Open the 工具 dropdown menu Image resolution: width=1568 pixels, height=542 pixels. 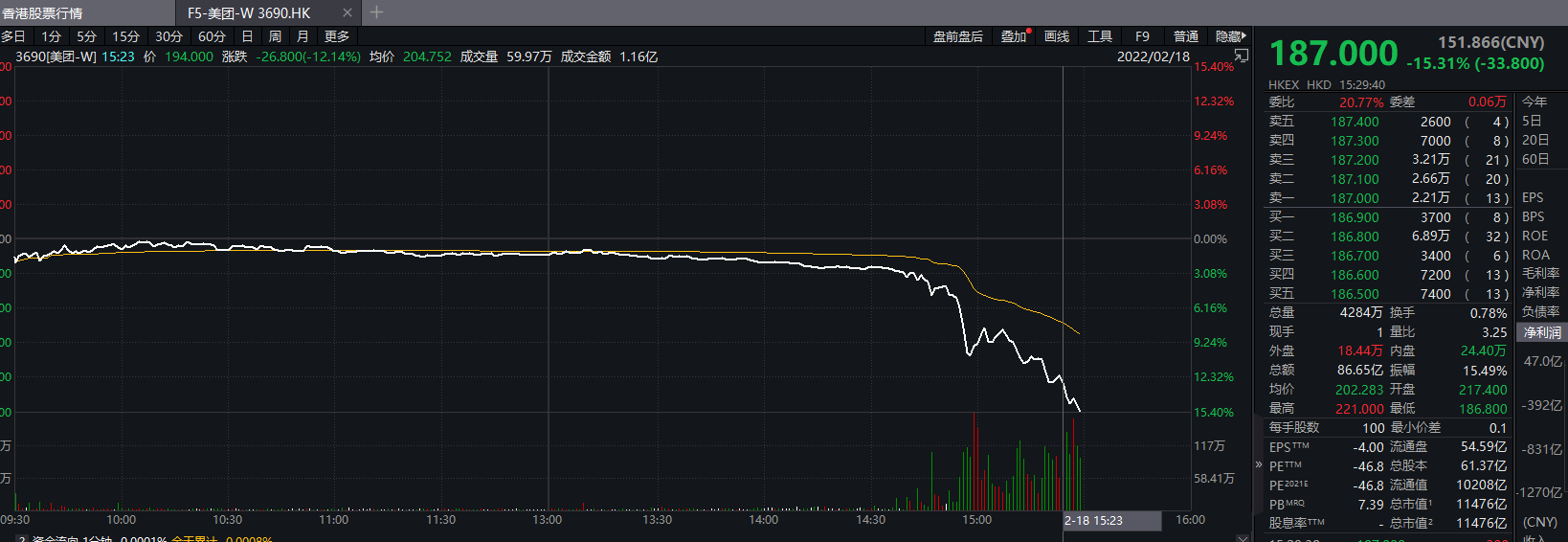pyautogui.click(x=1100, y=36)
